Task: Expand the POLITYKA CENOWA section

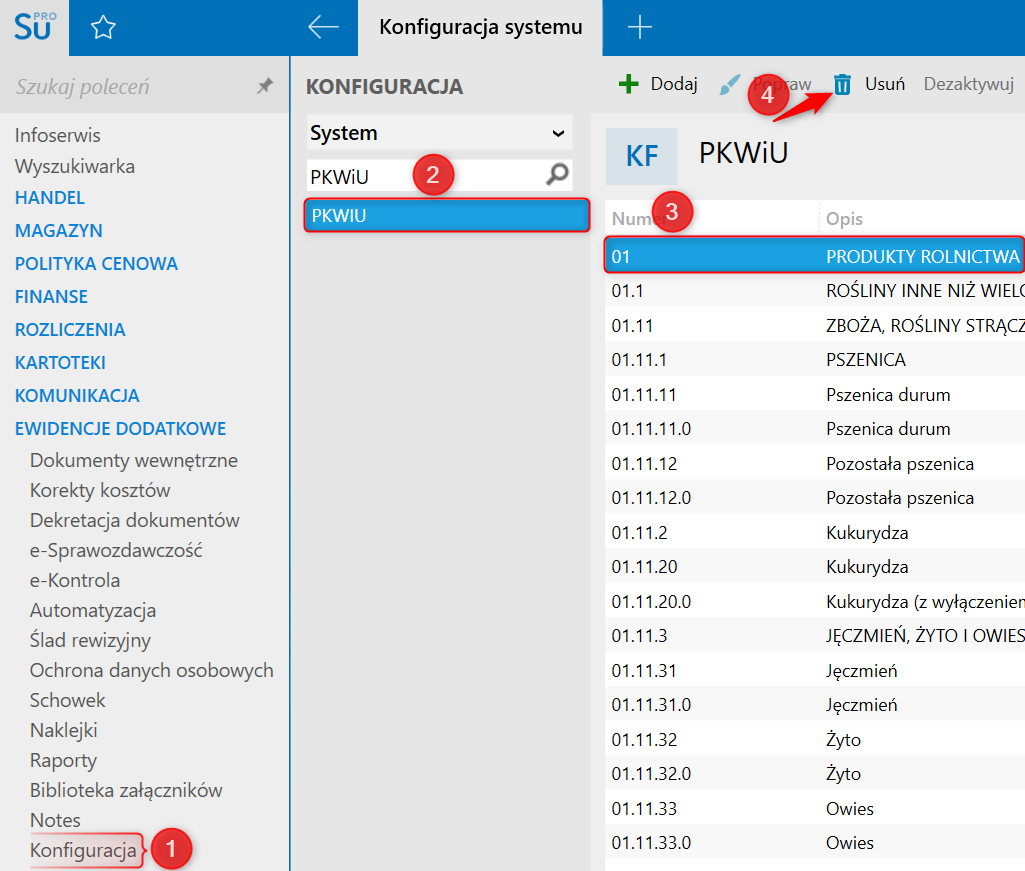Action: 96,264
